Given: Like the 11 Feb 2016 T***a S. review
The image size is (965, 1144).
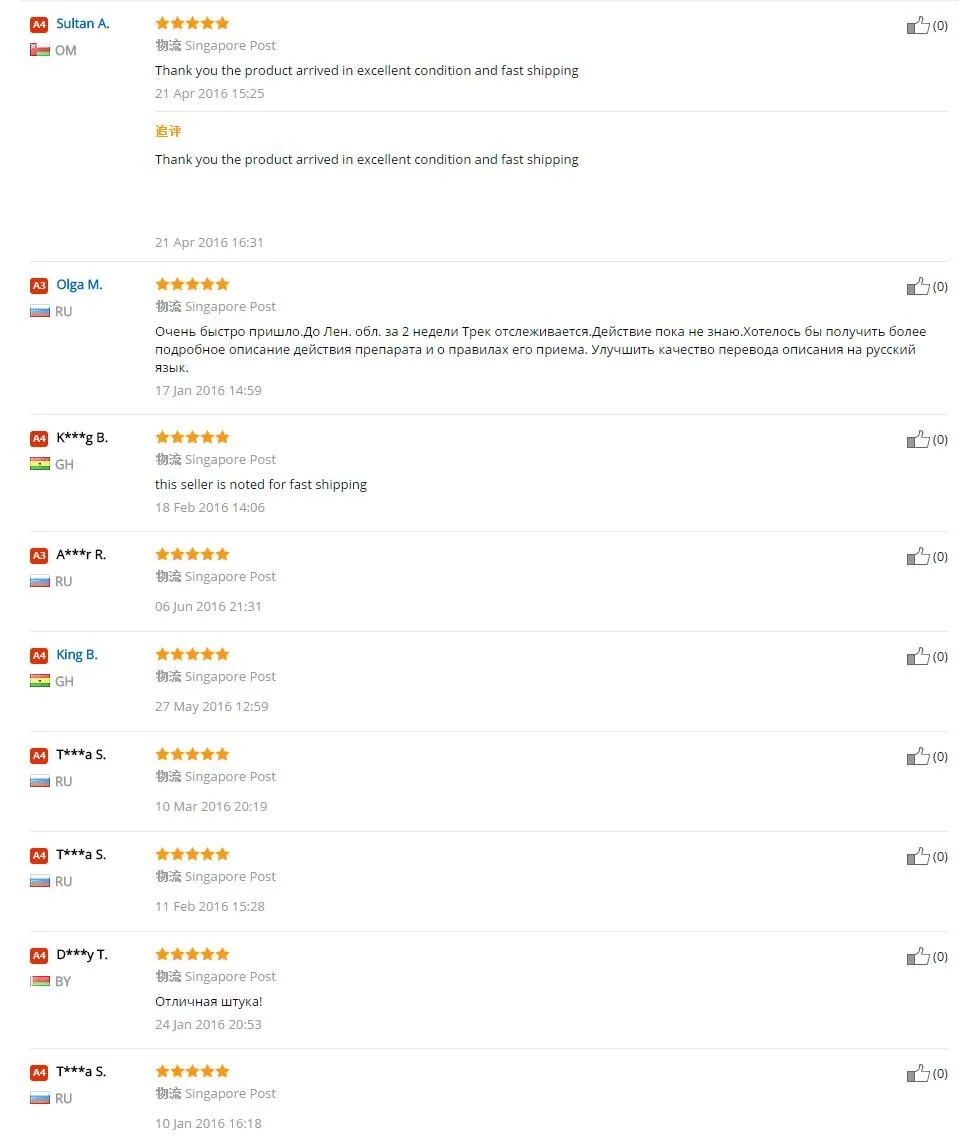Looking at the screenshot, I should 918,857.
